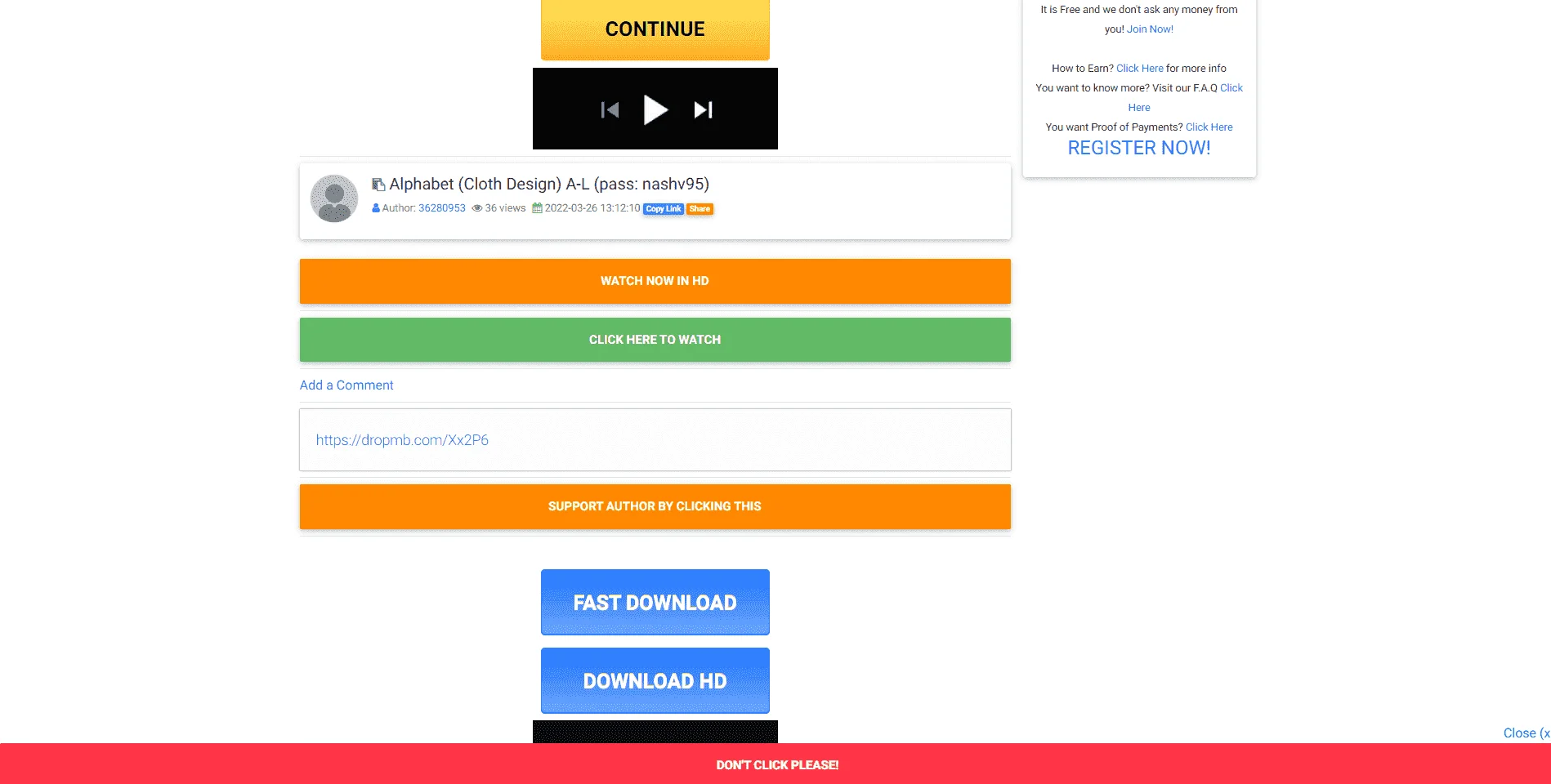
Task: Close the bottom banner via Close link
Action: (x=1526, y=733)
